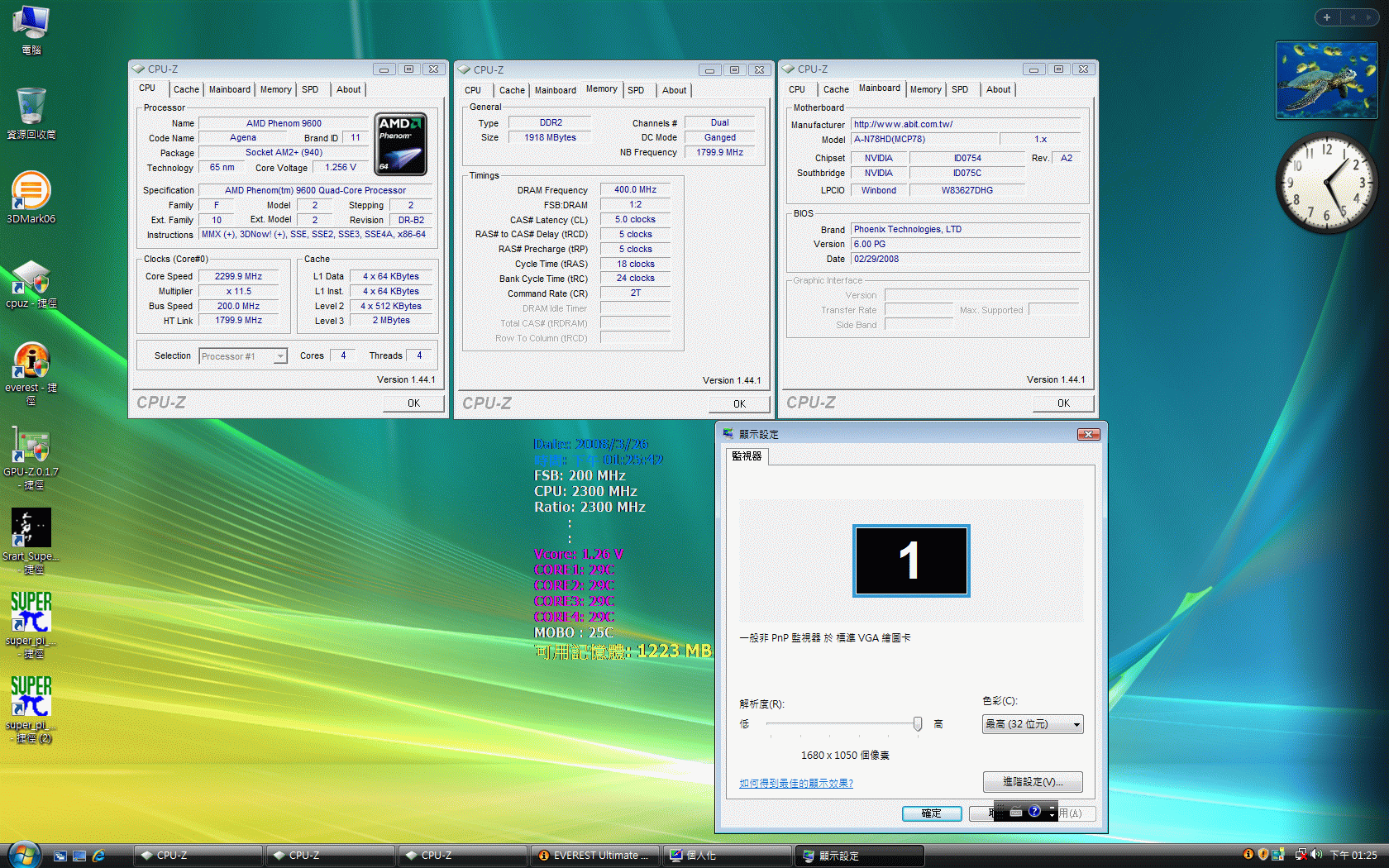Click the Multiplier x 11.5 value
The height and width of the screenshot is (868, 1389).
point(238,292)
